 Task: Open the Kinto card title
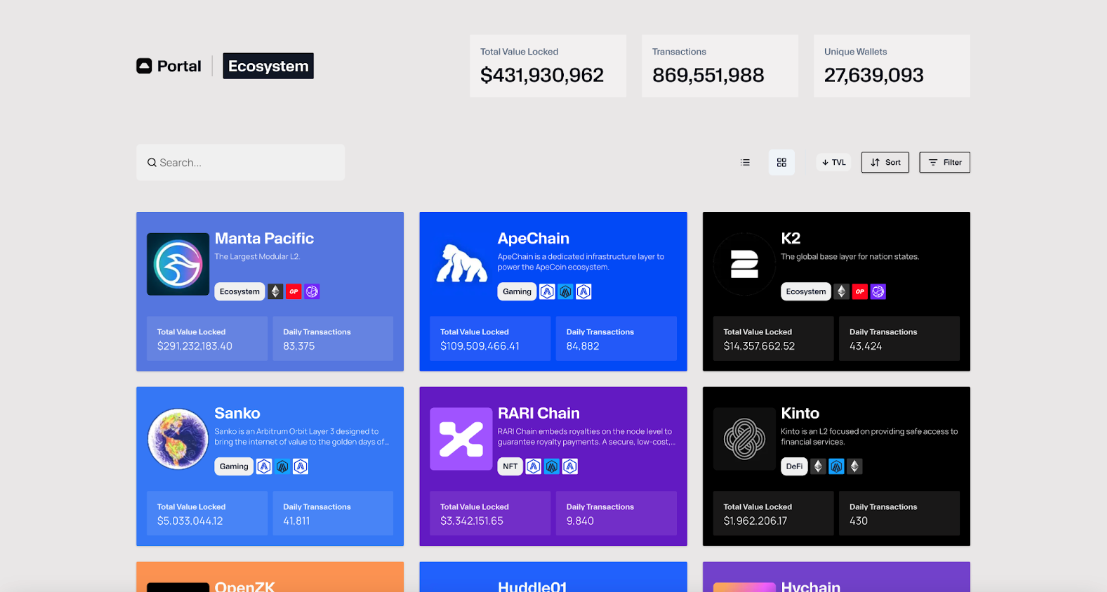[x=800, y=413]
